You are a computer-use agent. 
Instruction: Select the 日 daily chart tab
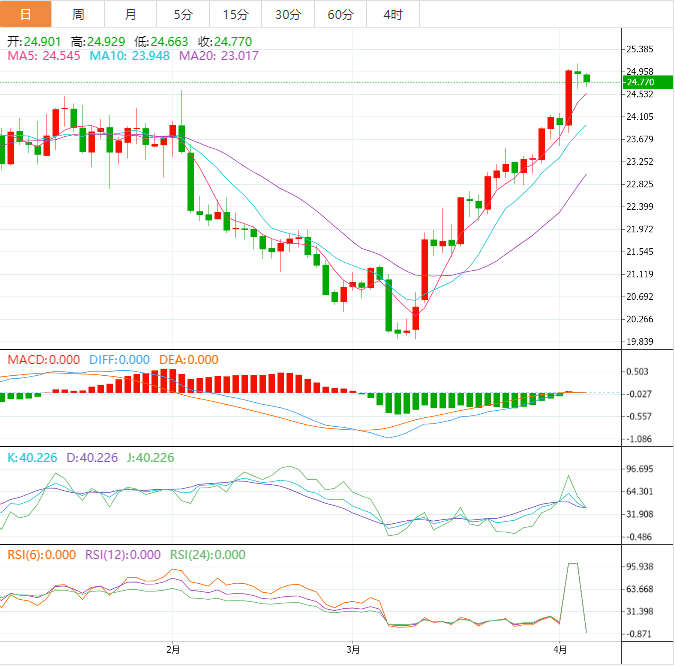coord(25,14)
